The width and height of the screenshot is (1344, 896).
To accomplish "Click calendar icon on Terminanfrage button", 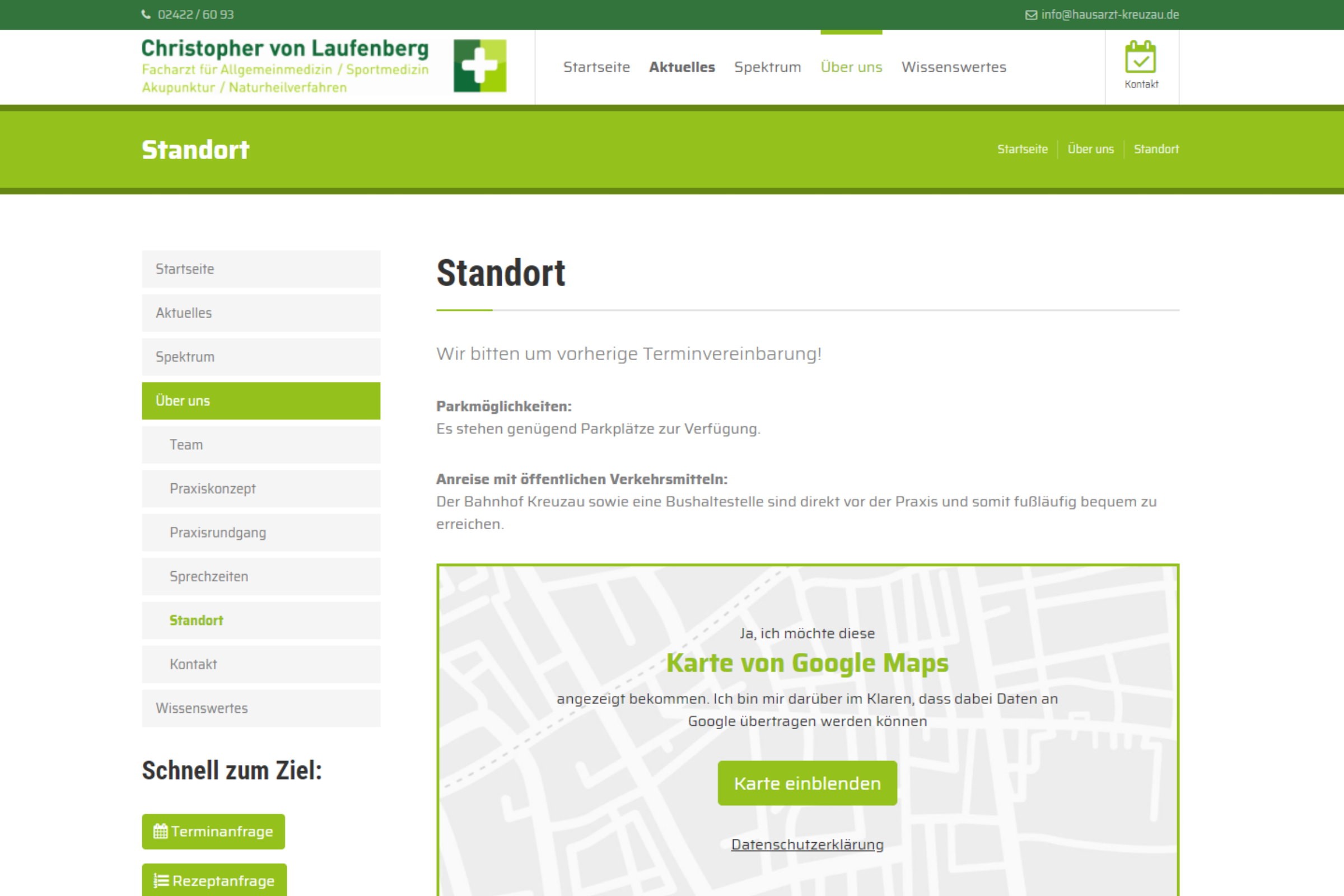I will [x=161, y=831].
